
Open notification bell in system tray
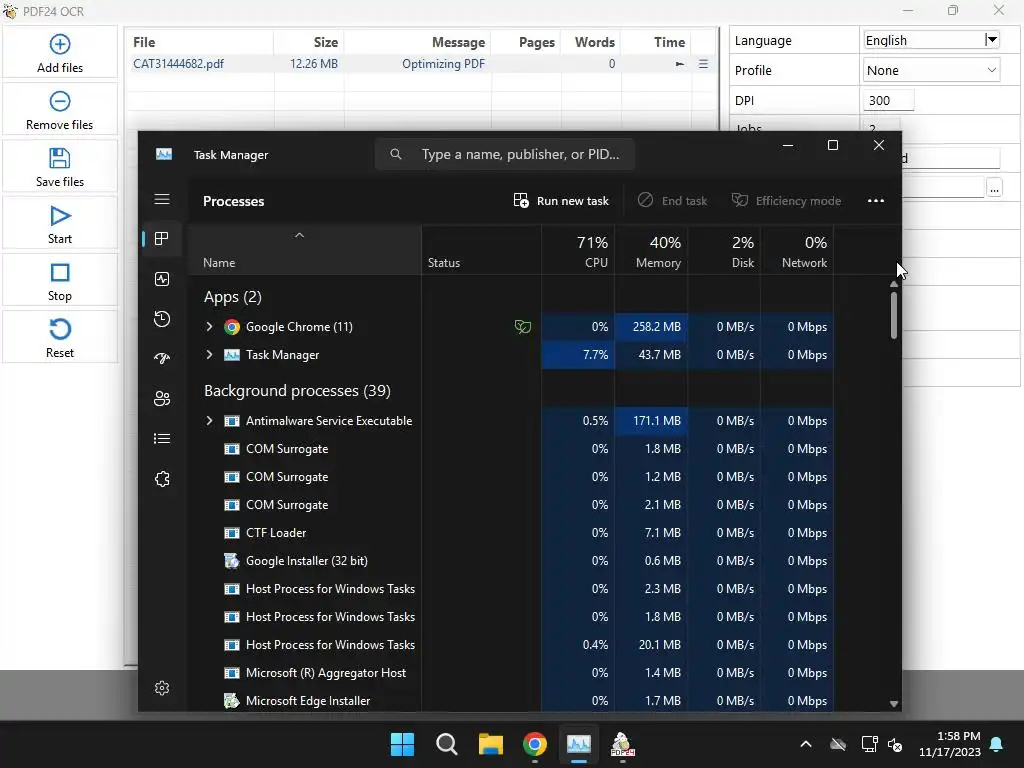tap(997, 744)
